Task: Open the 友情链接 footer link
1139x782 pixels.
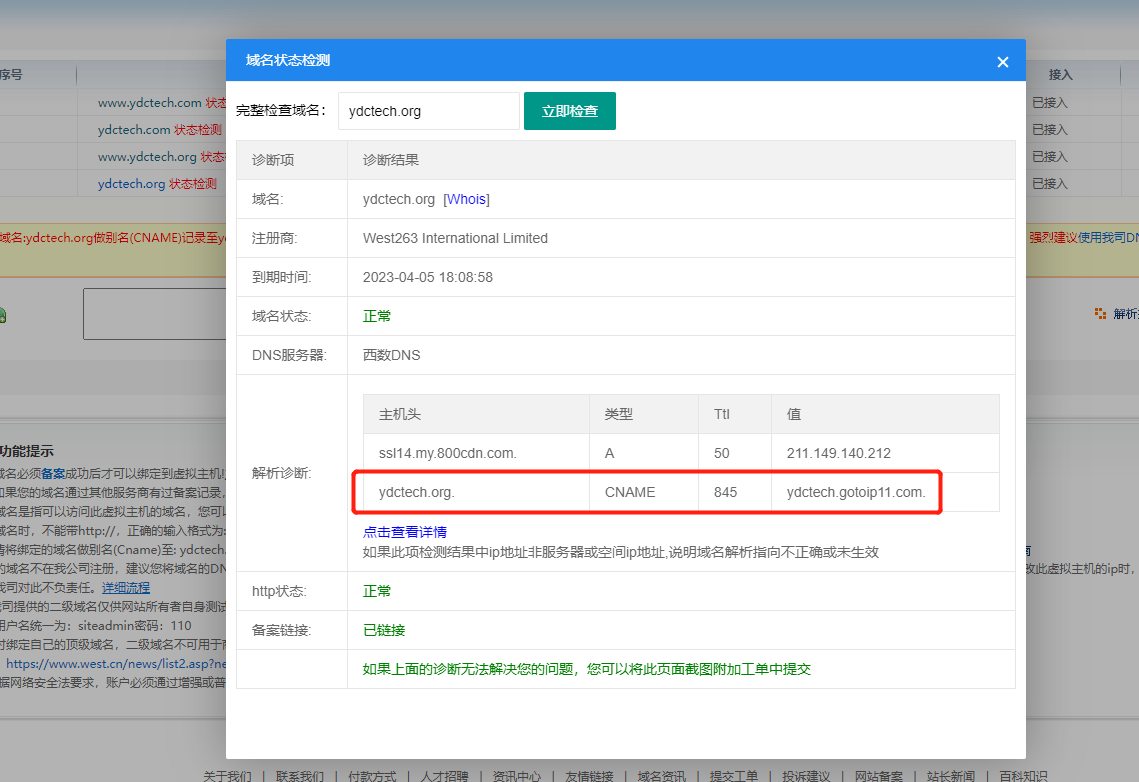Action: click(x=589, y=776)
